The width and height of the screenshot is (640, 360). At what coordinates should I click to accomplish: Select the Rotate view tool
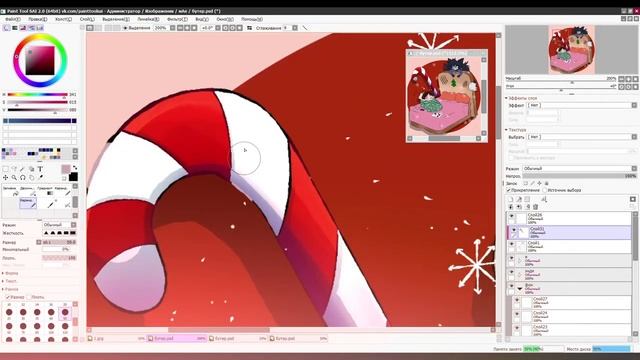coord(23,177)
